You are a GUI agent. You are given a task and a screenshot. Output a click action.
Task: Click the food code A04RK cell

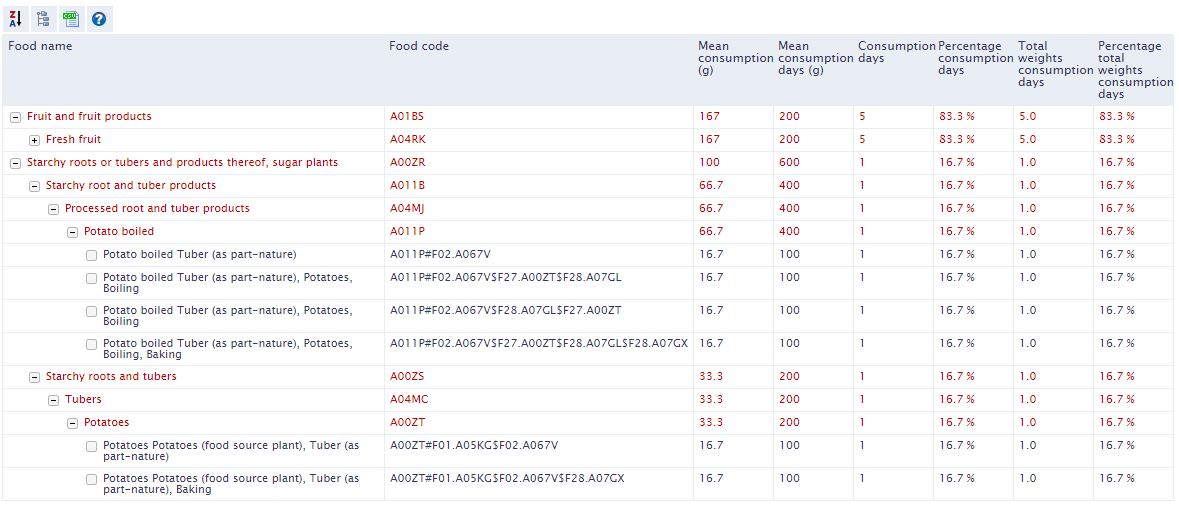(x=407, y=140)
